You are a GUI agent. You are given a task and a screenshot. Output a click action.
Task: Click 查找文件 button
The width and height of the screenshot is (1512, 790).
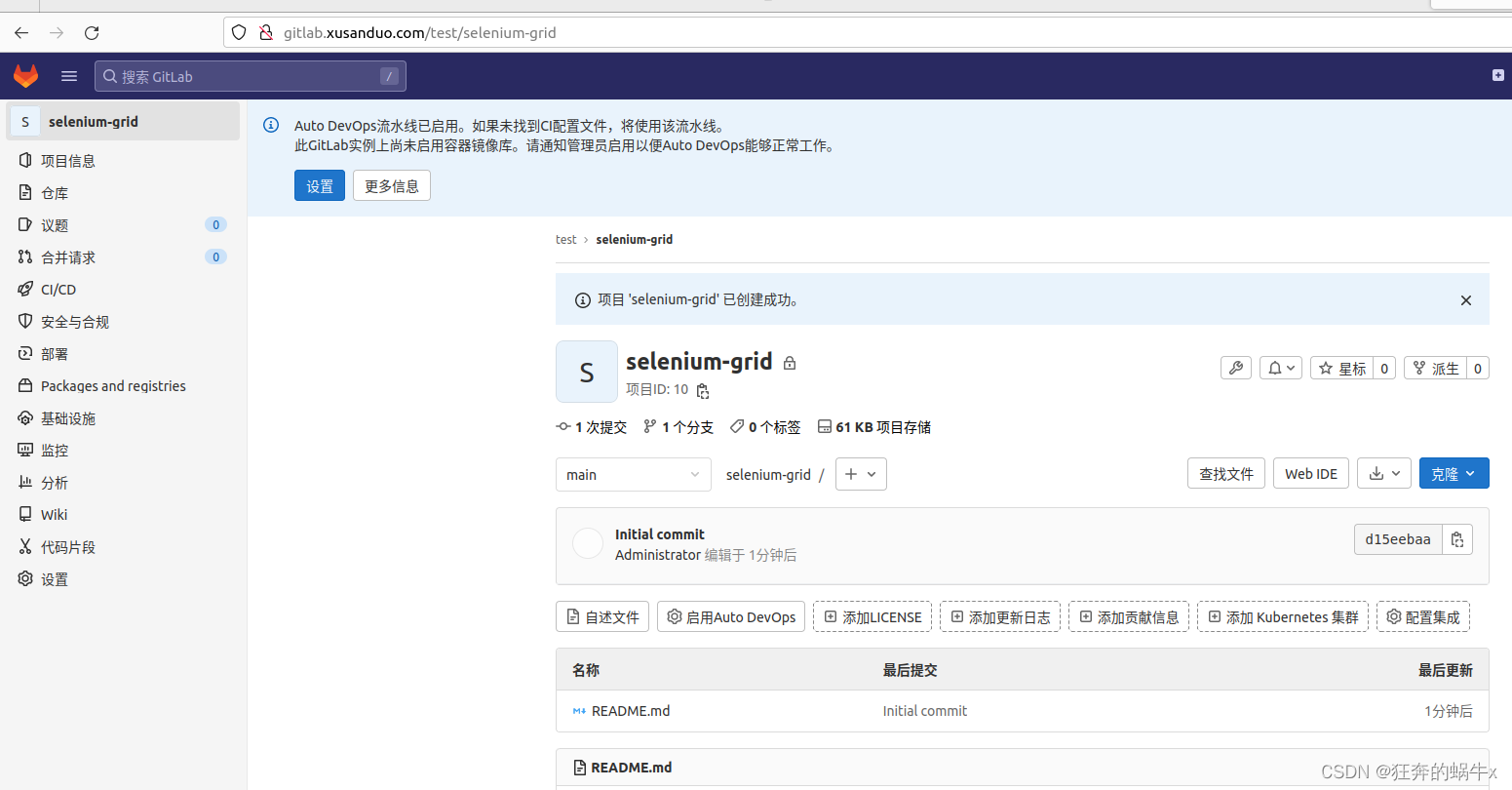pyautogui.click(x=1226, y=473)
